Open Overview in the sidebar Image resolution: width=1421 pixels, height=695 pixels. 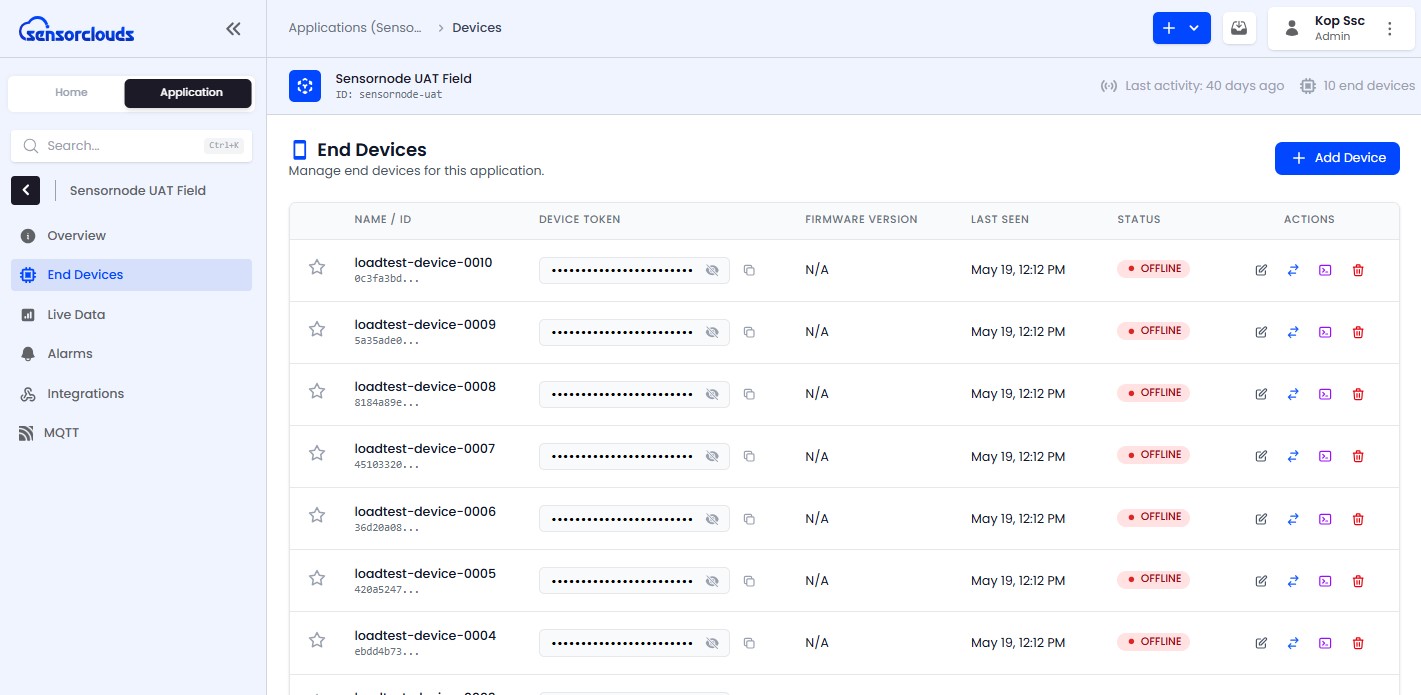(131, 236)
